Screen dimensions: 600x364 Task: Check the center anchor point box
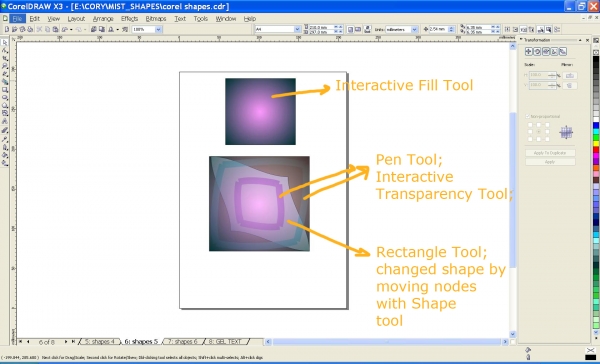click(x=538, y=132)
